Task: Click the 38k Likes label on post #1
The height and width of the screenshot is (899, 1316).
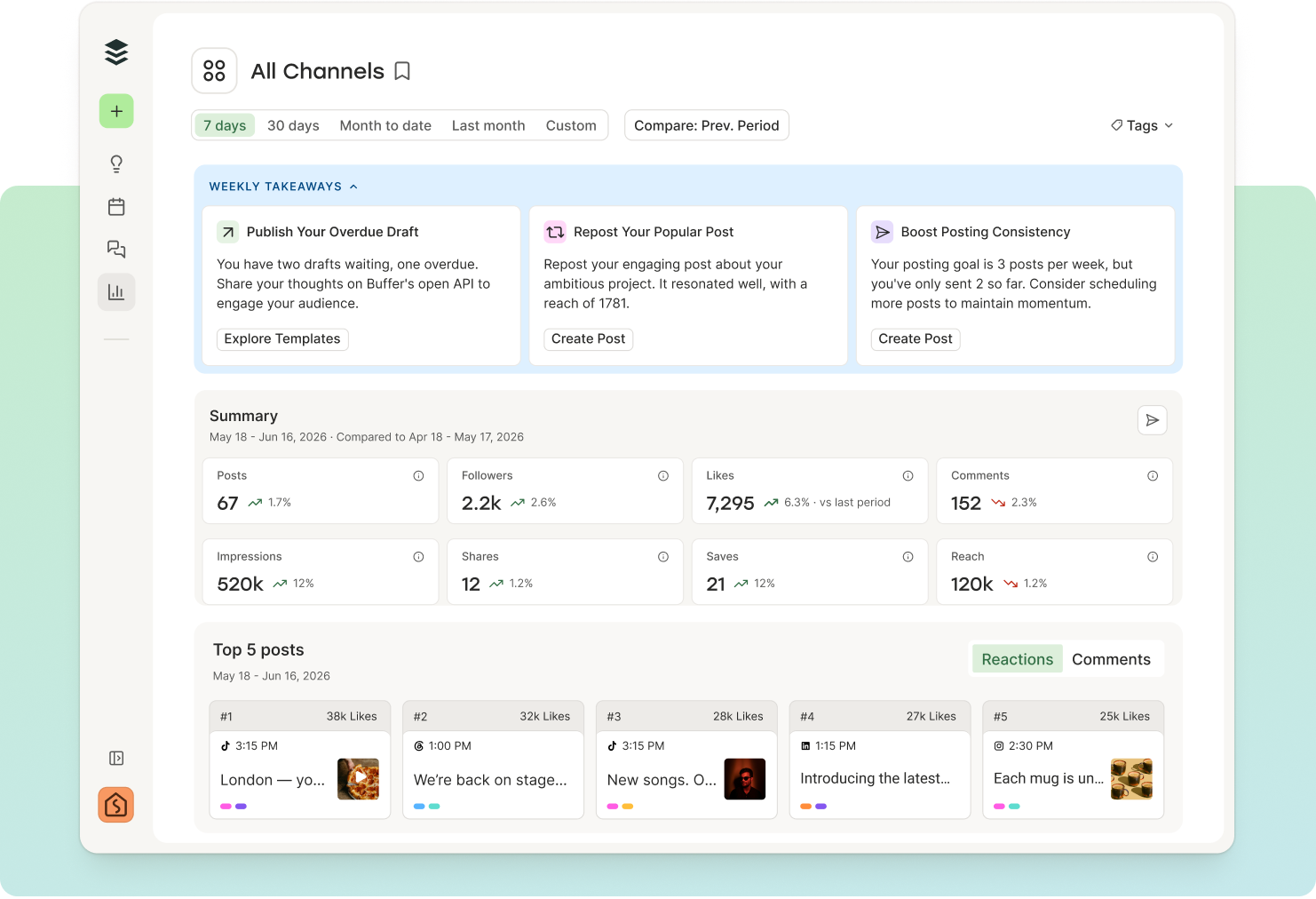Action: coord(352,716)
